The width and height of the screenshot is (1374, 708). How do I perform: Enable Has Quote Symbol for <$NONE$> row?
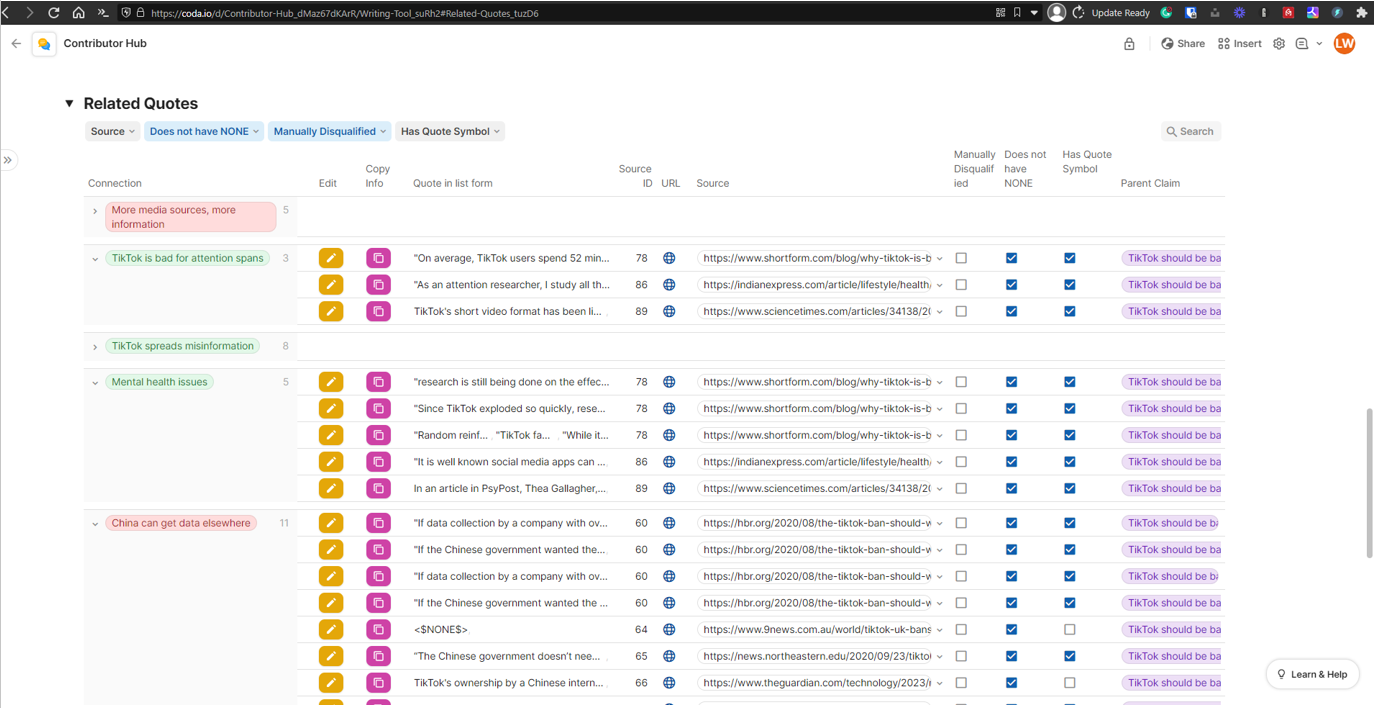click(x=1070, y=630)
